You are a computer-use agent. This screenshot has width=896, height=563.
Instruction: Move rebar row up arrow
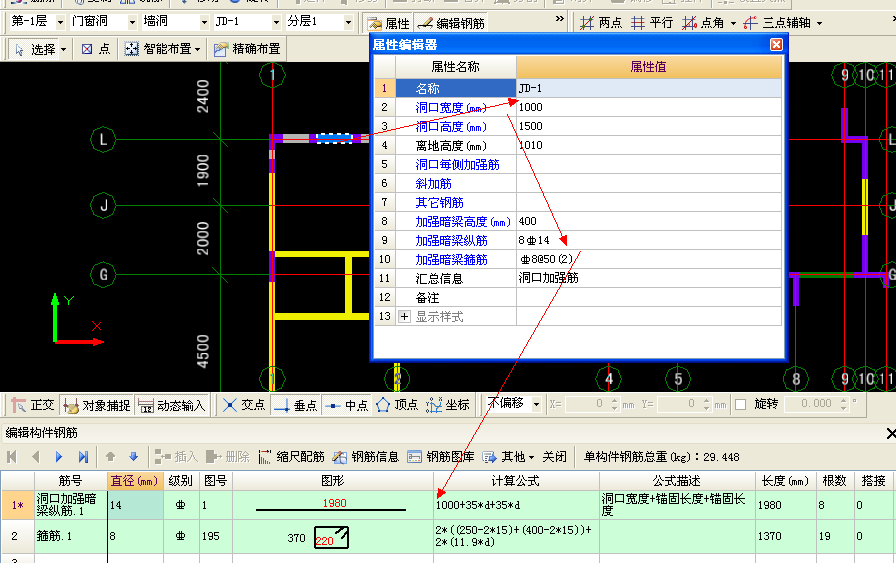(x=110, y=457)
